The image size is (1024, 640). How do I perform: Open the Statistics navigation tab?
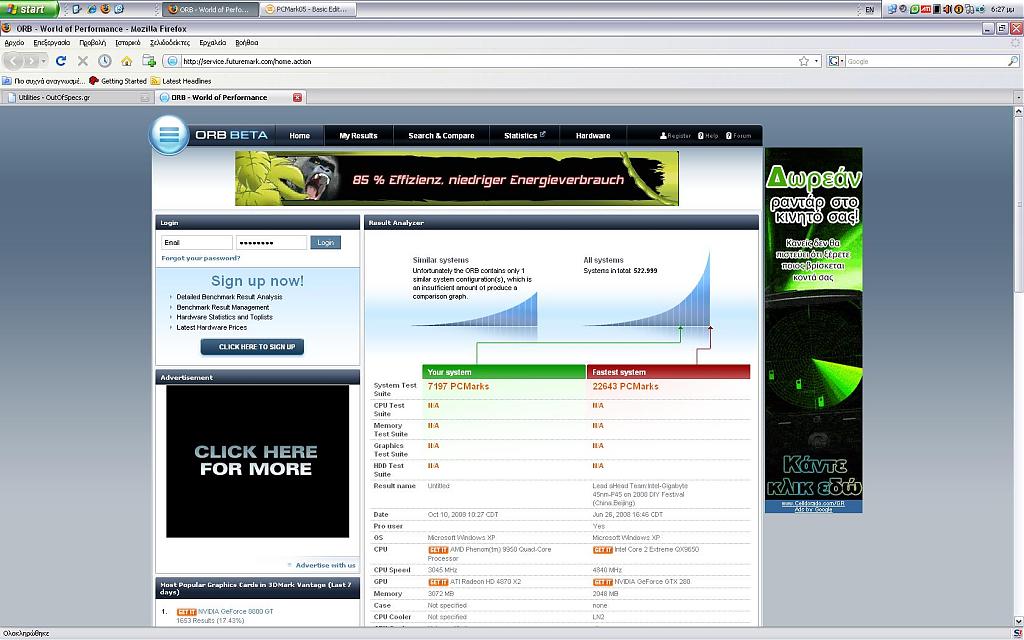(x=524, y=136)
